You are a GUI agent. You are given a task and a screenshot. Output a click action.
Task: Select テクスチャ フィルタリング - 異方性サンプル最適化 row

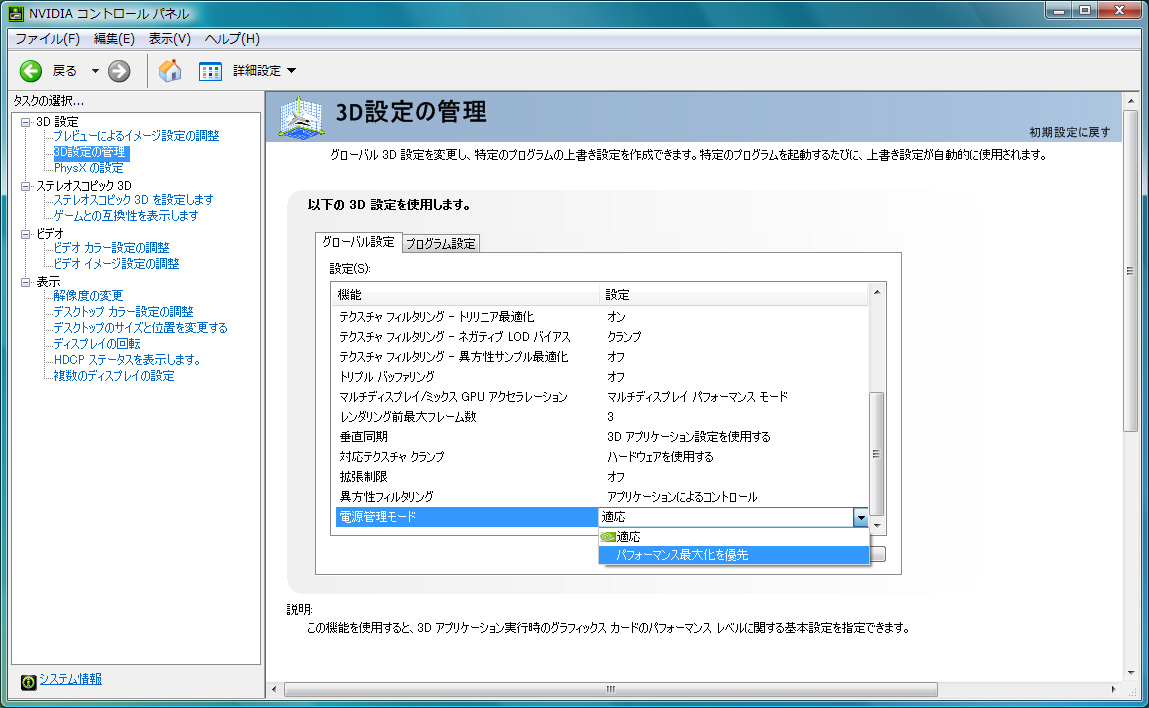[x=601, y=358]
